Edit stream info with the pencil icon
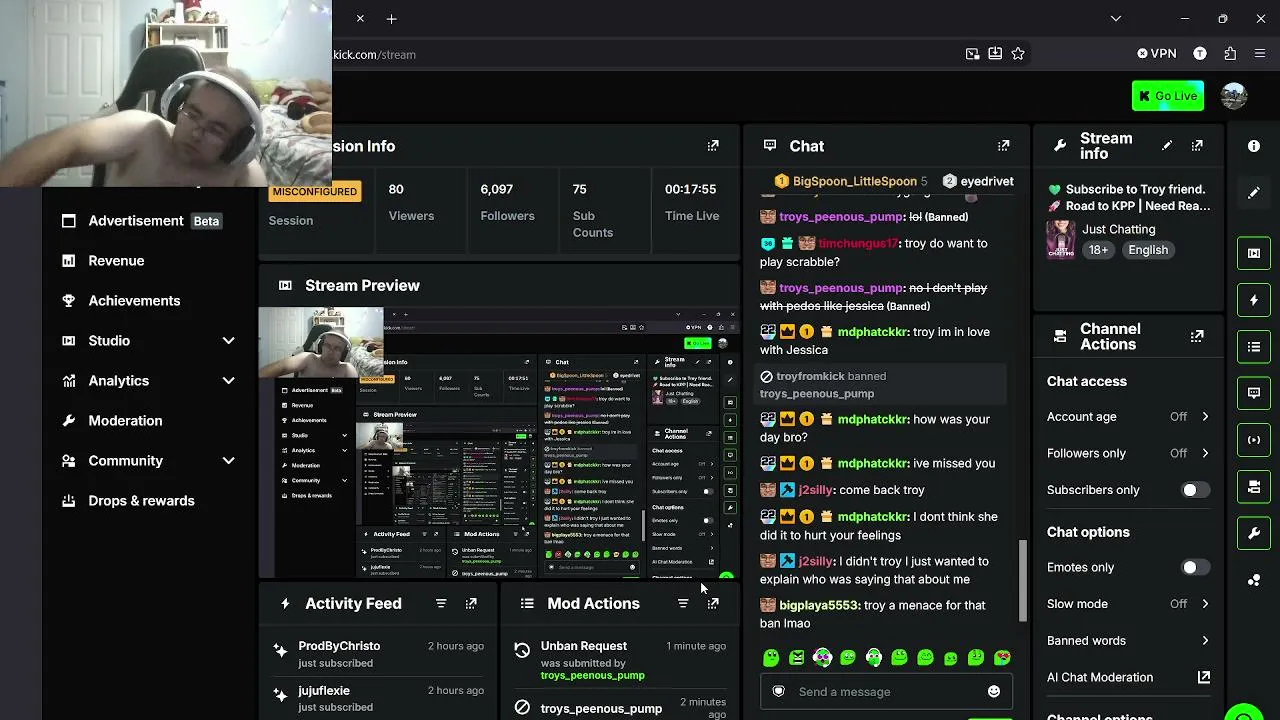 pyautogui.click(x=1167, y=146)
